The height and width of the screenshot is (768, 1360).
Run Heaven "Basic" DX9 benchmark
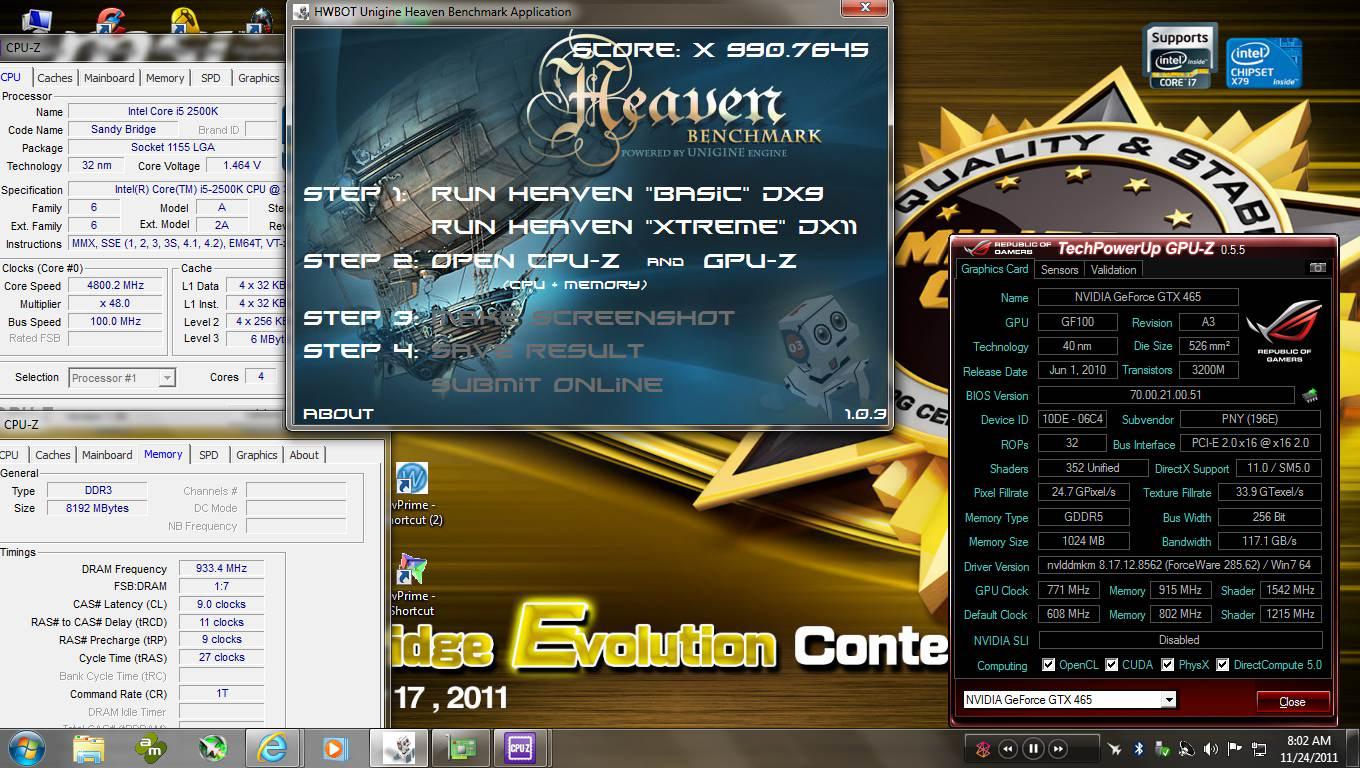click(627, 194)
